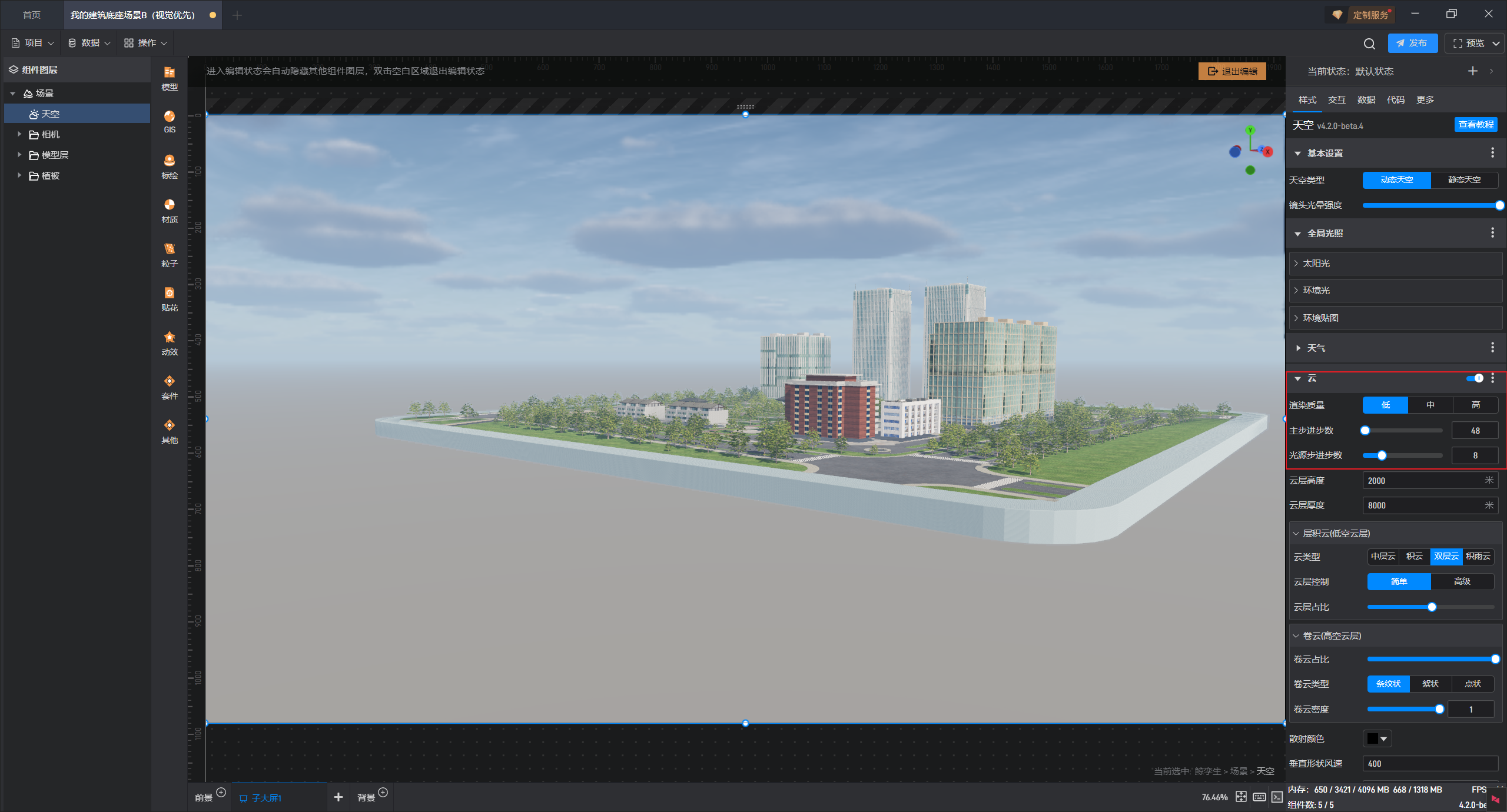The width and height of the screenshot is (1507, 812).
Task: Expand the 相机 folder in layer tree
Action: tap(19, 134)
